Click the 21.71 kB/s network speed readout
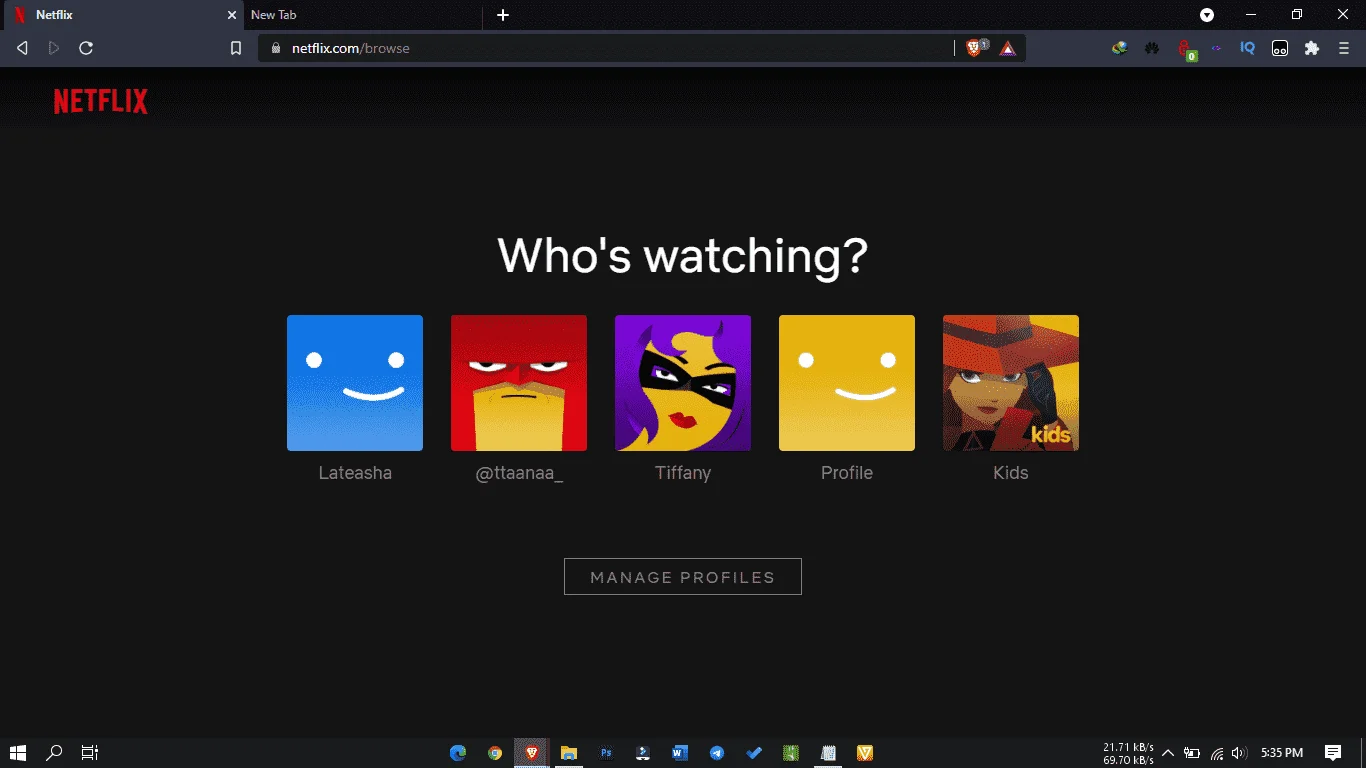This screenshot has height=768, width=1366. click(1128, 747)
